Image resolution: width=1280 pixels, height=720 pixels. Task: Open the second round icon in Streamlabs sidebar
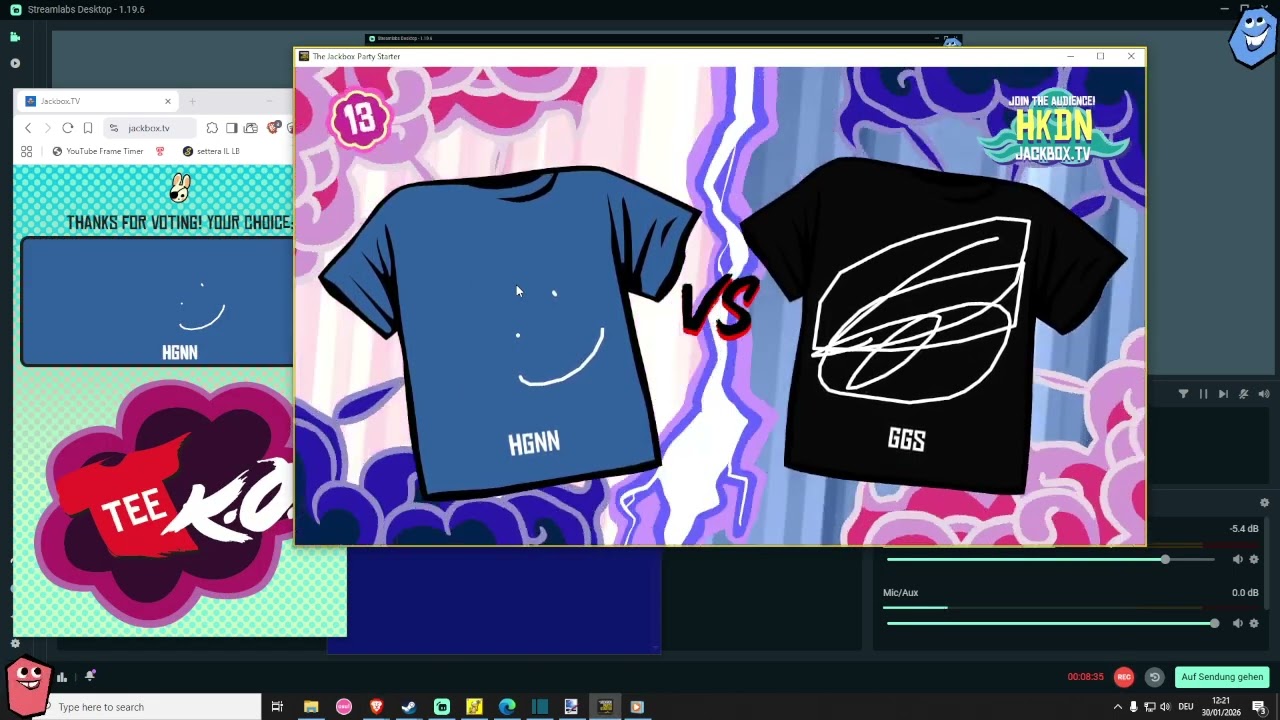pos(15,63)
